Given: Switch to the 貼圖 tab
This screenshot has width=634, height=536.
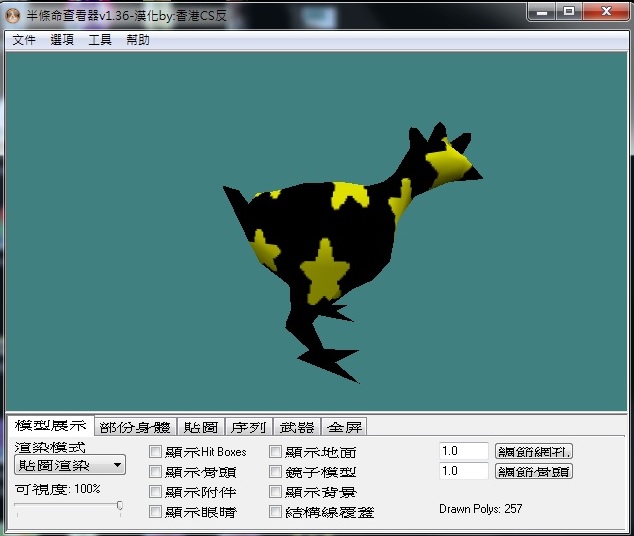Looking at the screenshot, I should click(203, 426).
